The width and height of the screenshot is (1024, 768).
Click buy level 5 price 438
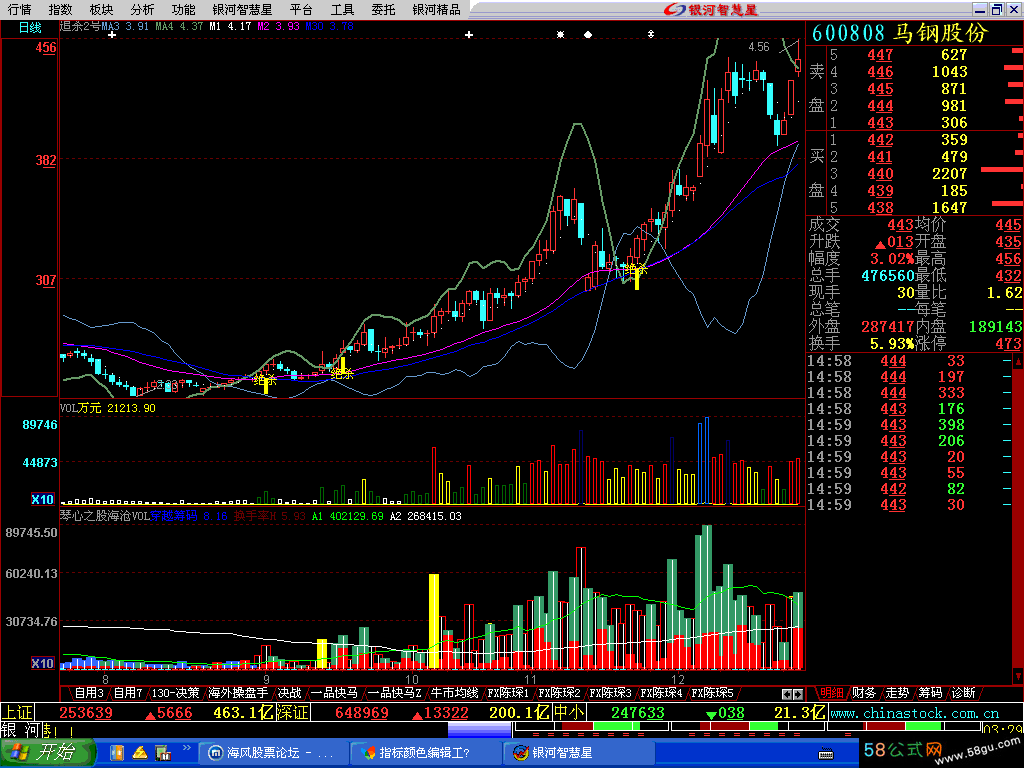click(x=880, y=208)
